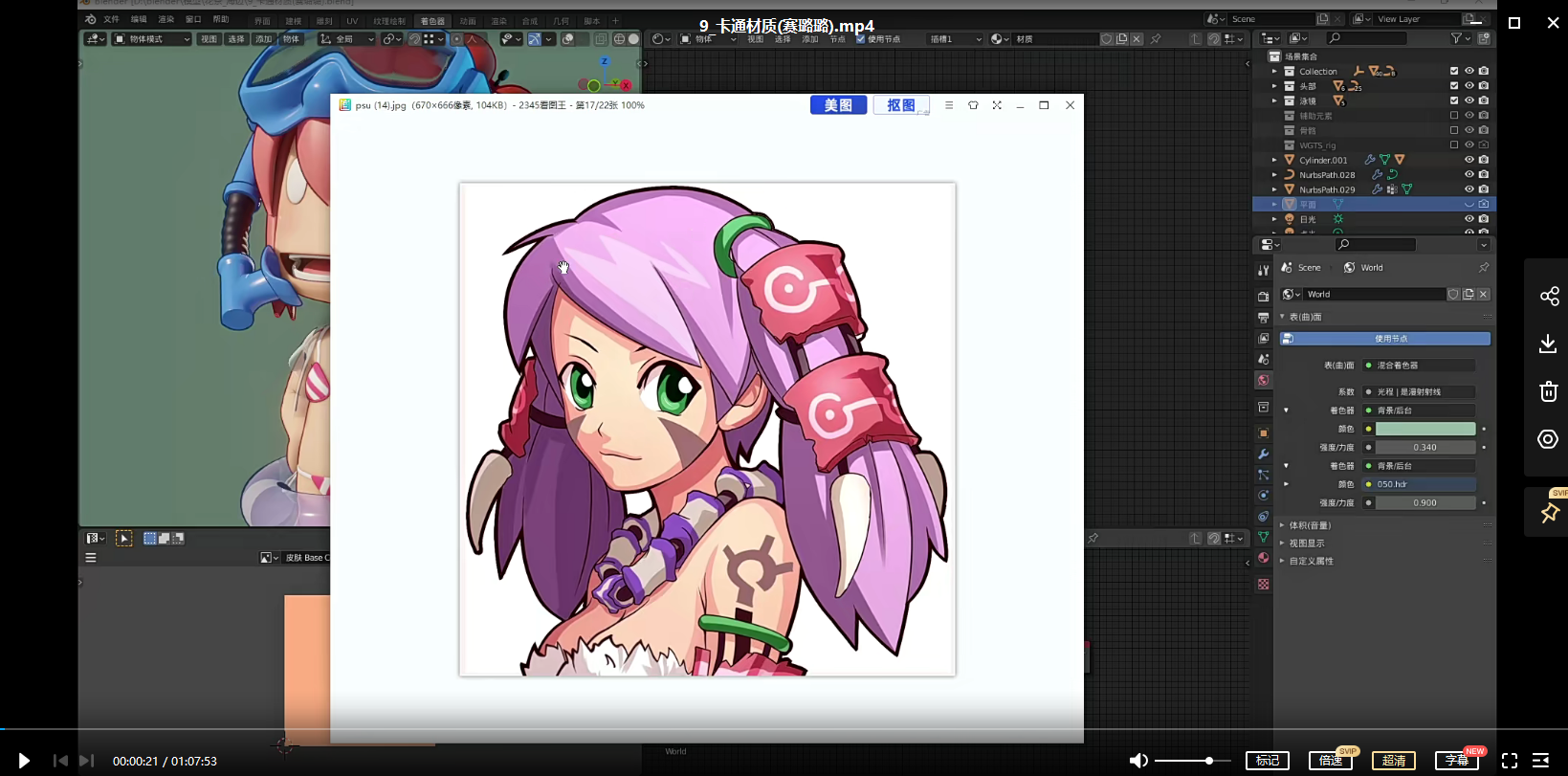This screenshot has height=776, width=1568.
Task: Open the Blender 文件 menu
Action: (112, 19)
